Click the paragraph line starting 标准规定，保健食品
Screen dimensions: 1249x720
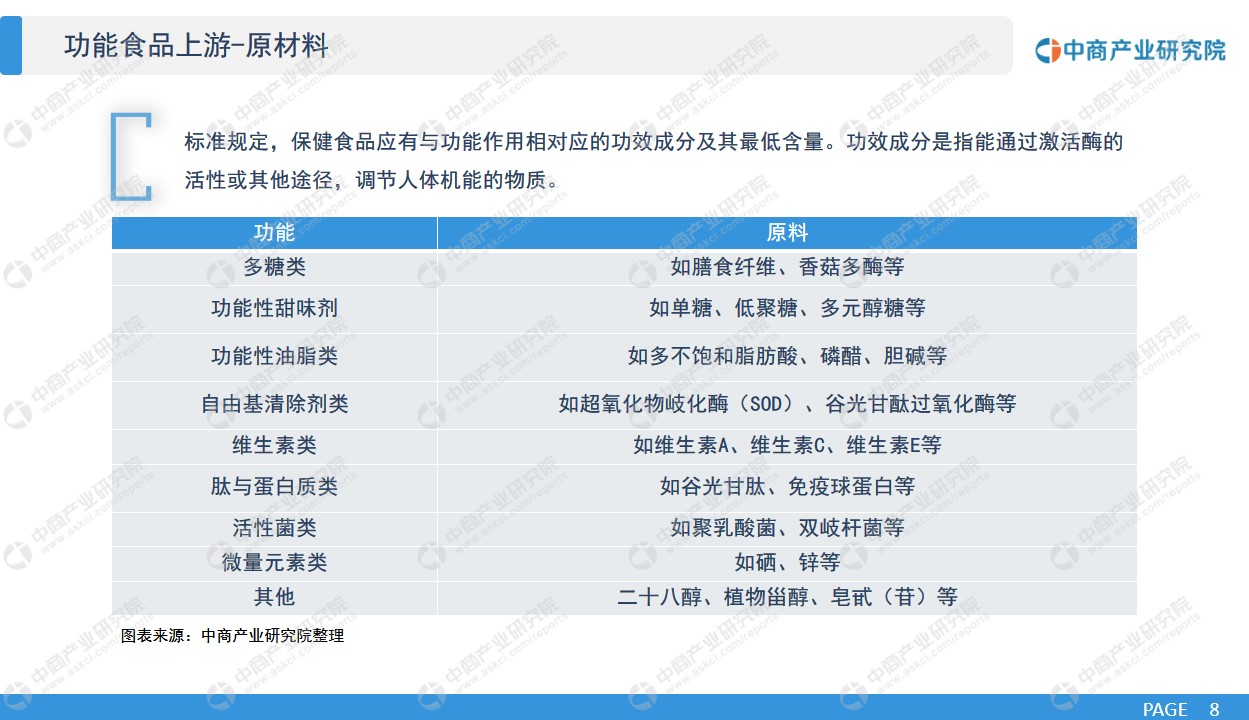[654, 142]
